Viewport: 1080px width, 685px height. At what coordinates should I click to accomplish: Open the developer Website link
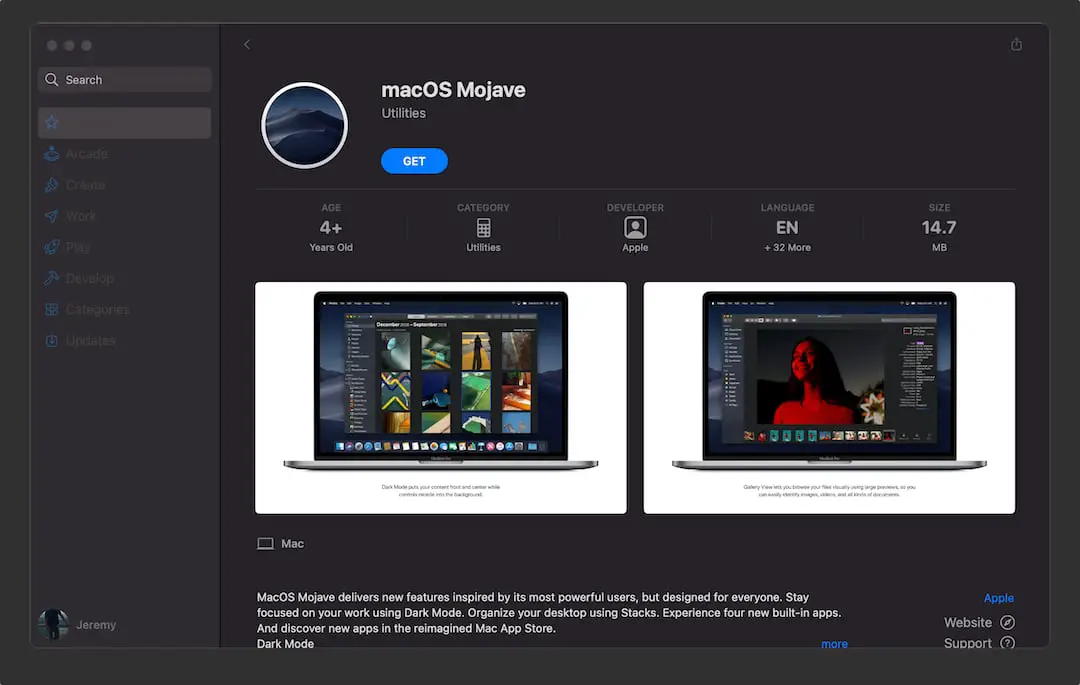tap(968, 622)
